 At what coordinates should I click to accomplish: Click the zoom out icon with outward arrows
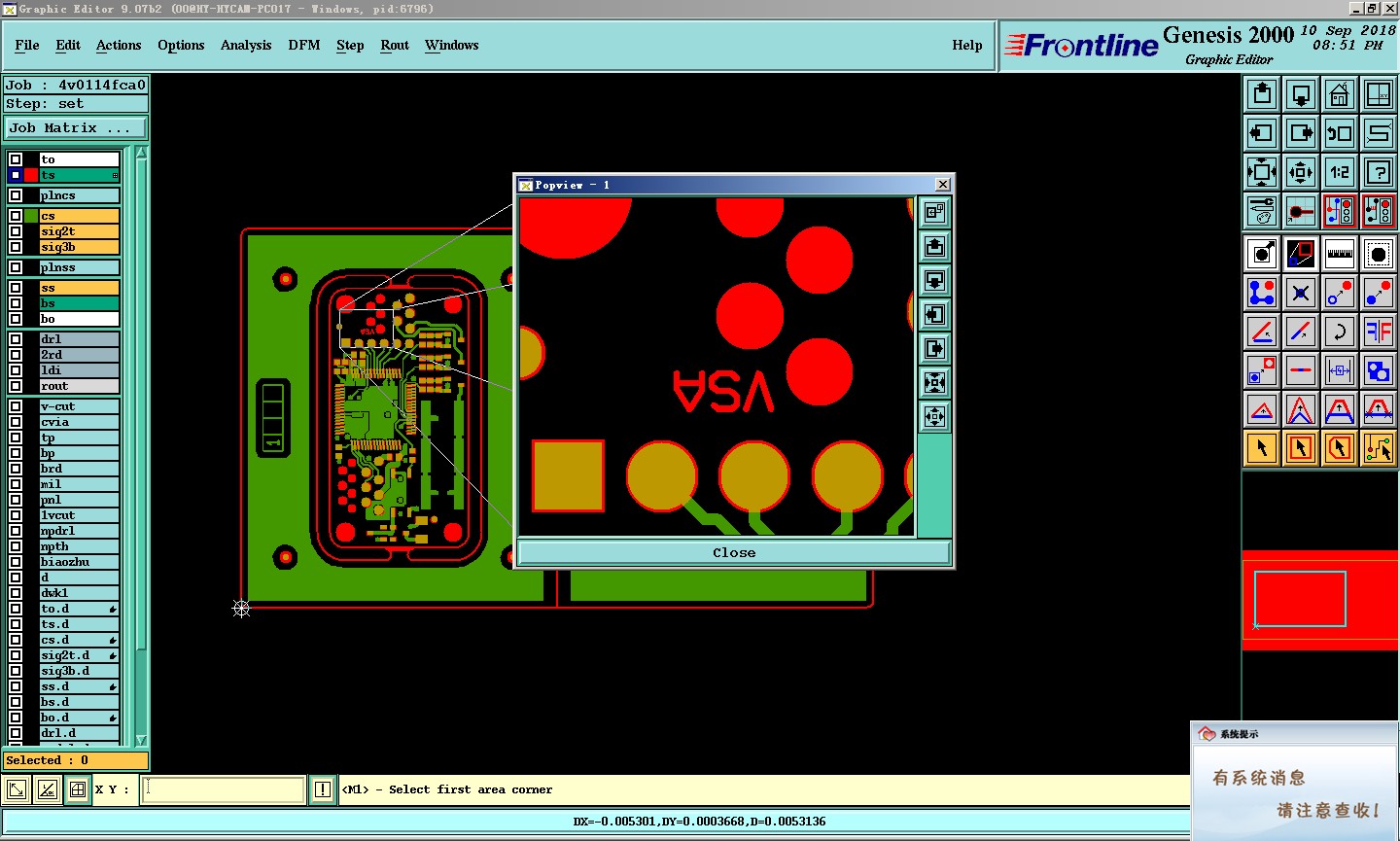click(1262, 172)
